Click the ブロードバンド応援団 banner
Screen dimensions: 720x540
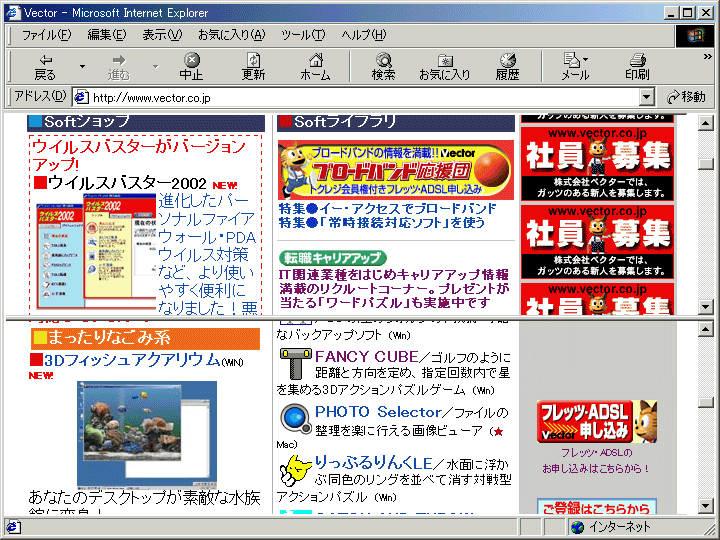pyautogui.click(x=396, y=170)
